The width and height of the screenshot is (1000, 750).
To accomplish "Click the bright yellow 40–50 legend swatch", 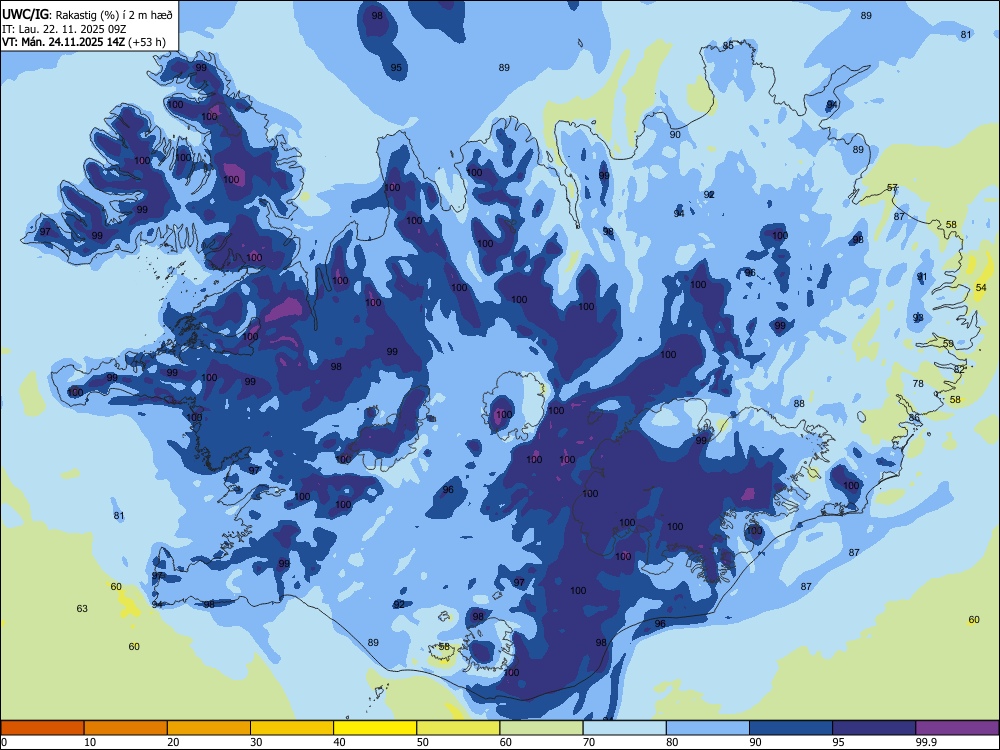I will 375,728.
